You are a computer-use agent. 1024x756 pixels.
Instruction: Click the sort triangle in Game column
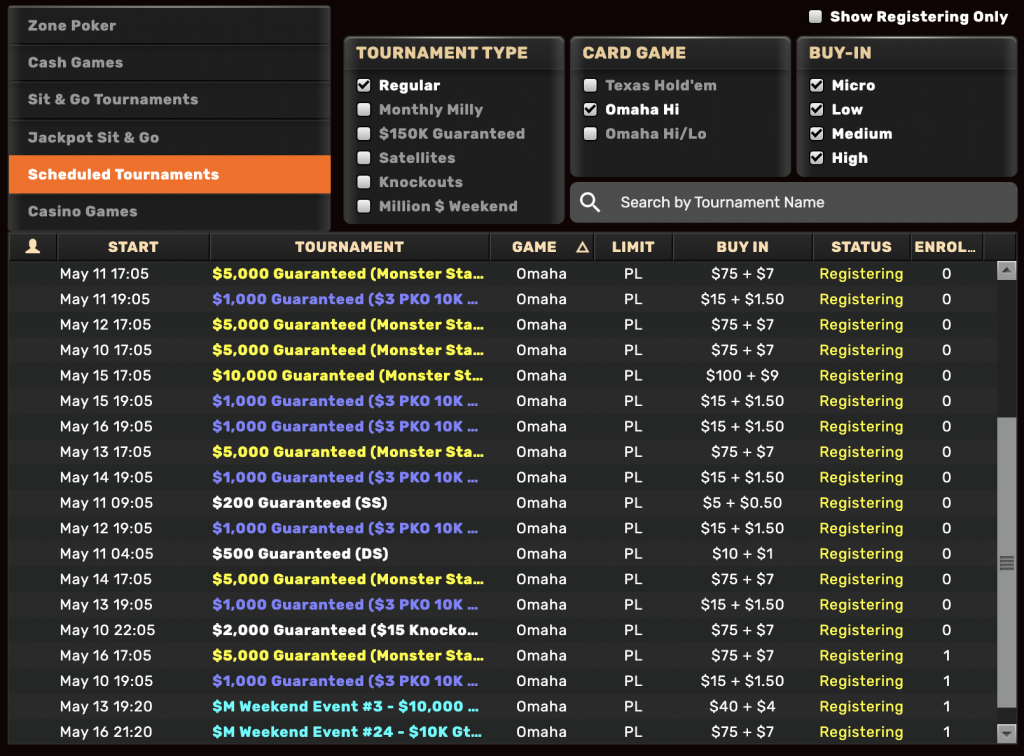click(x=582, y=247)
